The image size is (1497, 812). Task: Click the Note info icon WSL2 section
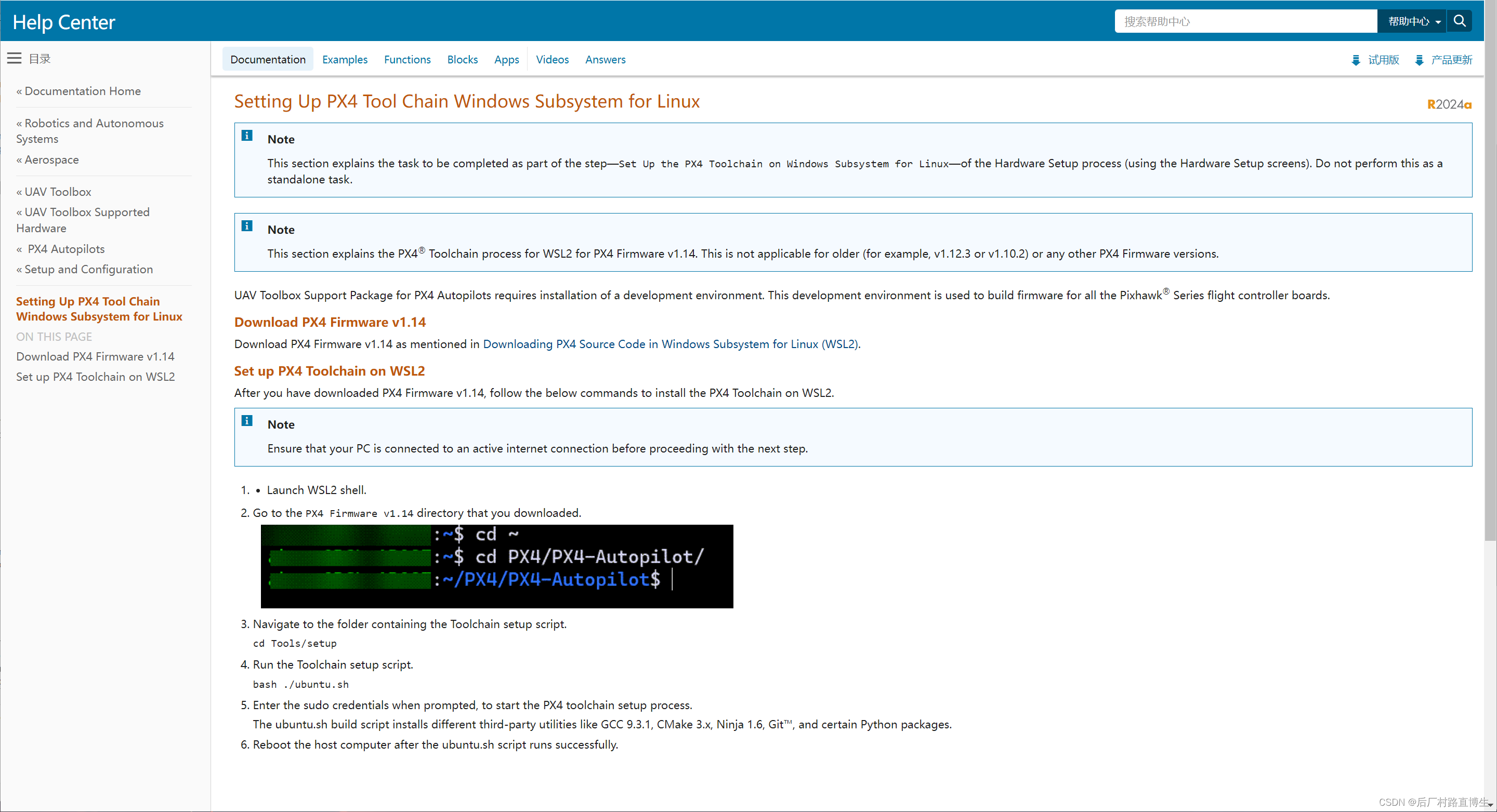(x=247, y=421)
